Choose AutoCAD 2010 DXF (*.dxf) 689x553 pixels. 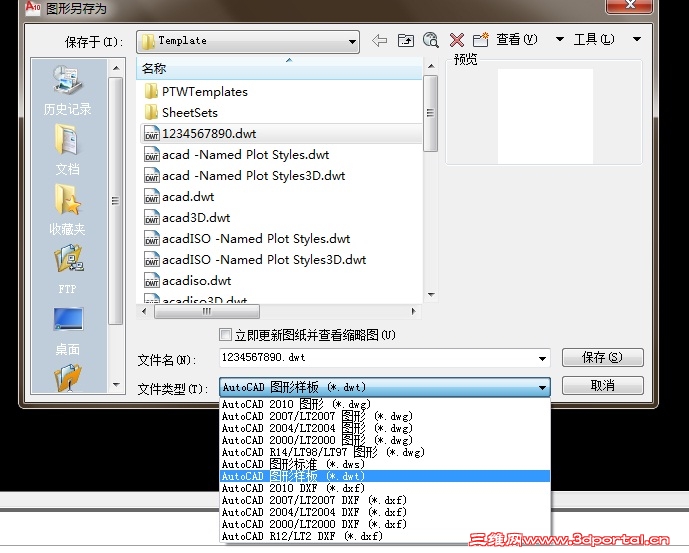click(384, 488)
